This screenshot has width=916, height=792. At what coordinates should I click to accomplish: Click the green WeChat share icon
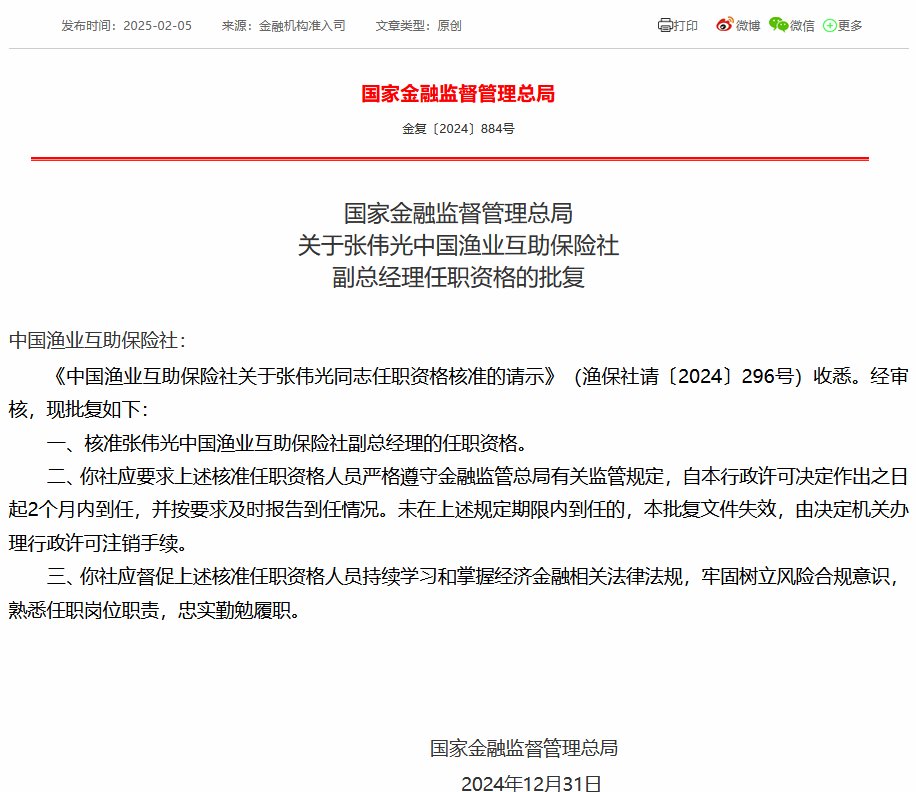[x=778, y=25]
